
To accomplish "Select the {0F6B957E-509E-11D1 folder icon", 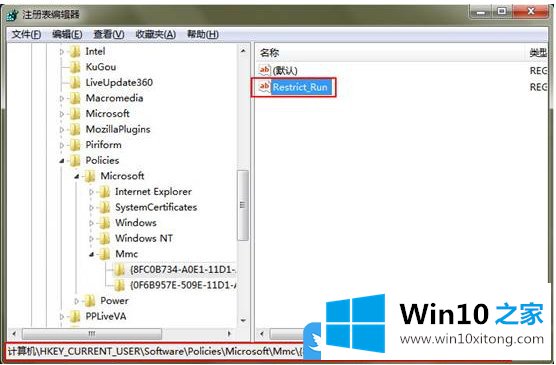I will (119, 286).
